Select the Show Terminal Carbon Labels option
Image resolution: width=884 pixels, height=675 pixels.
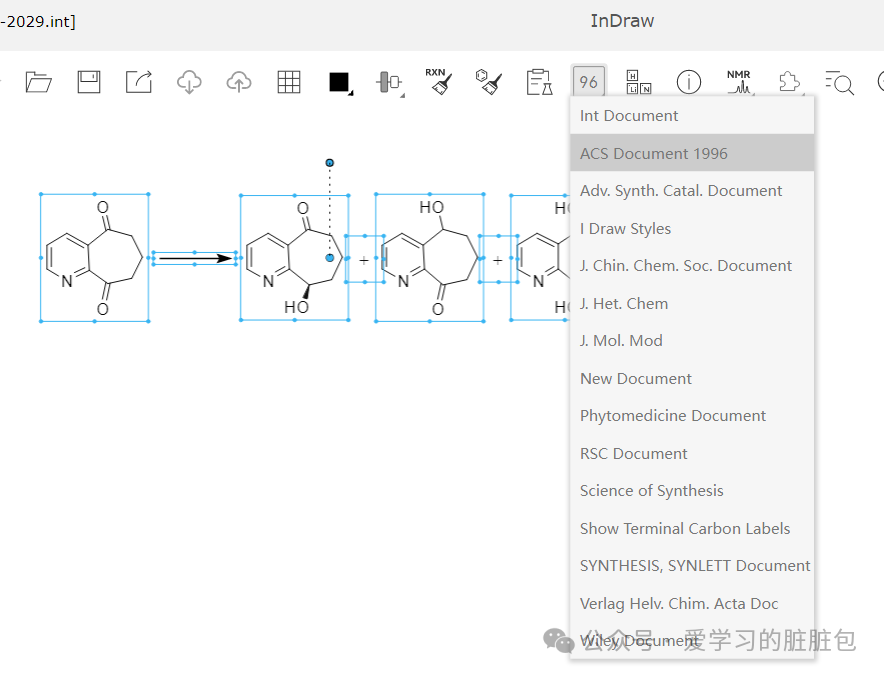coord(685,528)
